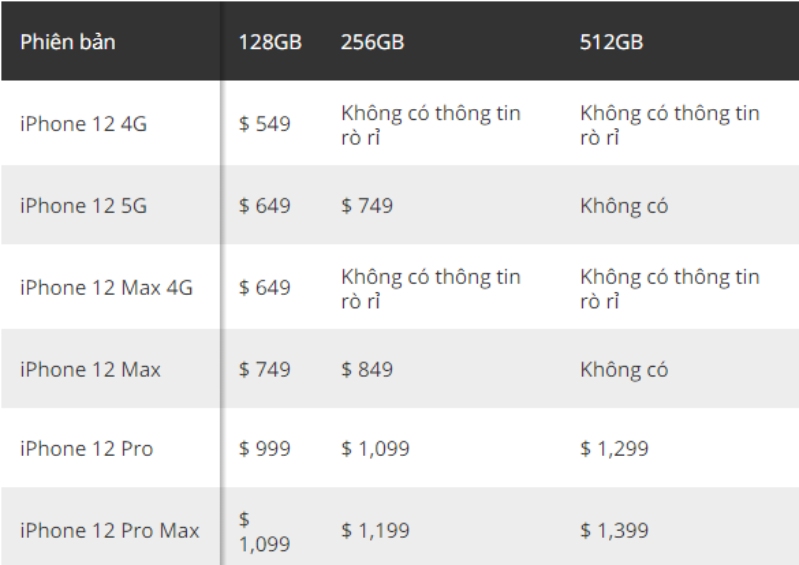Click iPhone 12 Pro 256GB price $ 1,099
Viewport: 799px width, 565px height.
click(x=375, y=449)
